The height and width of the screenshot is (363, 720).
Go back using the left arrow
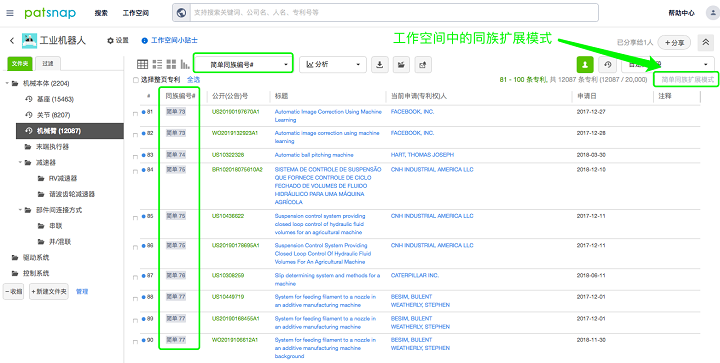point(12,41)
